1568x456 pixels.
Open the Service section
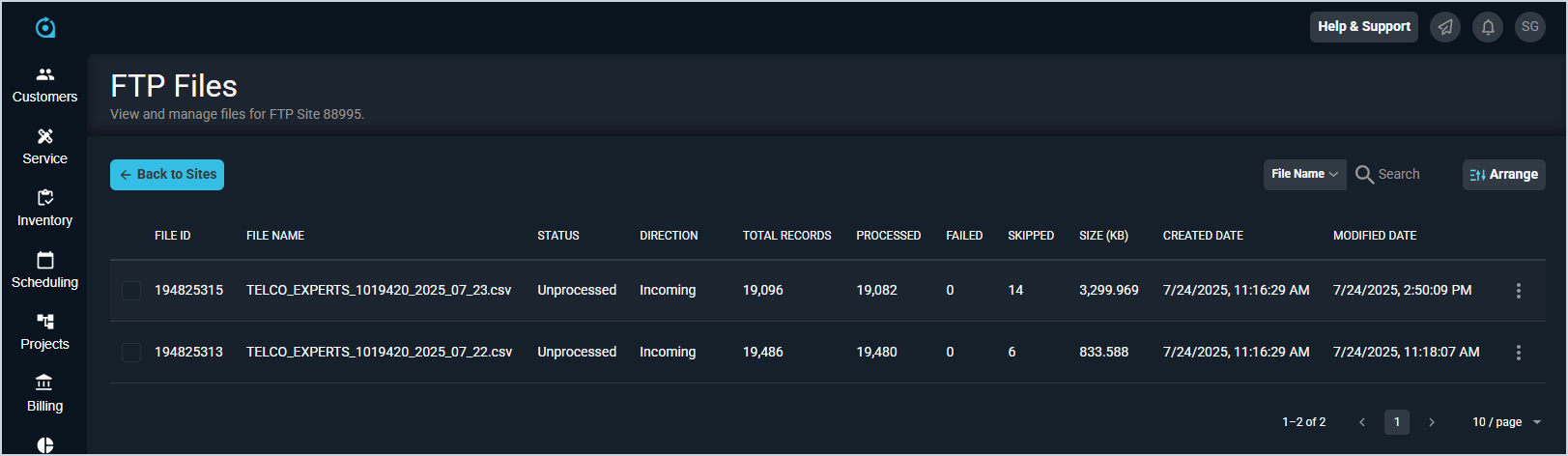point(44,147)
